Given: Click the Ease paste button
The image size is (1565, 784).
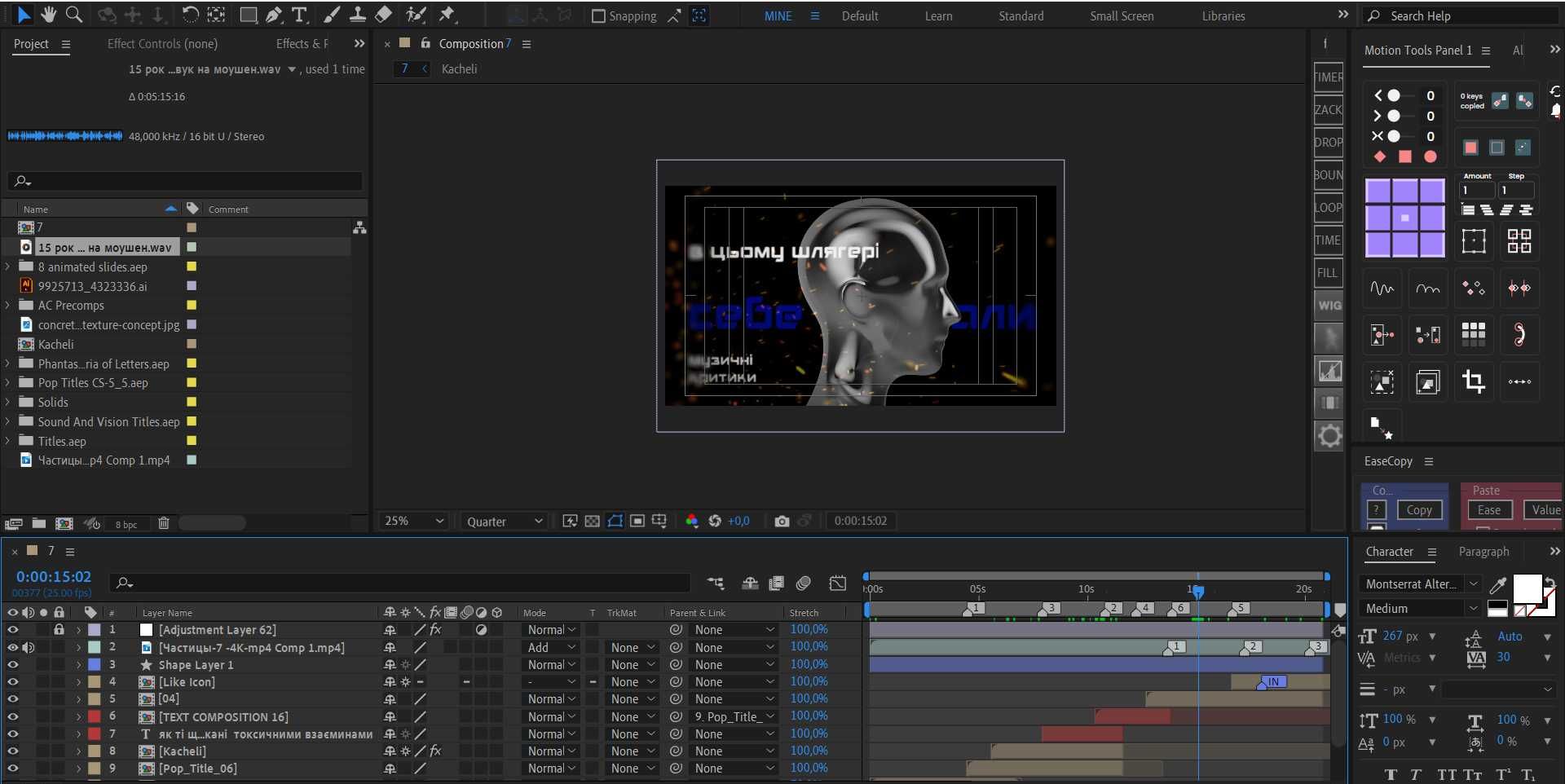Looking at the screenshot, I should [x=1489, y=509].
